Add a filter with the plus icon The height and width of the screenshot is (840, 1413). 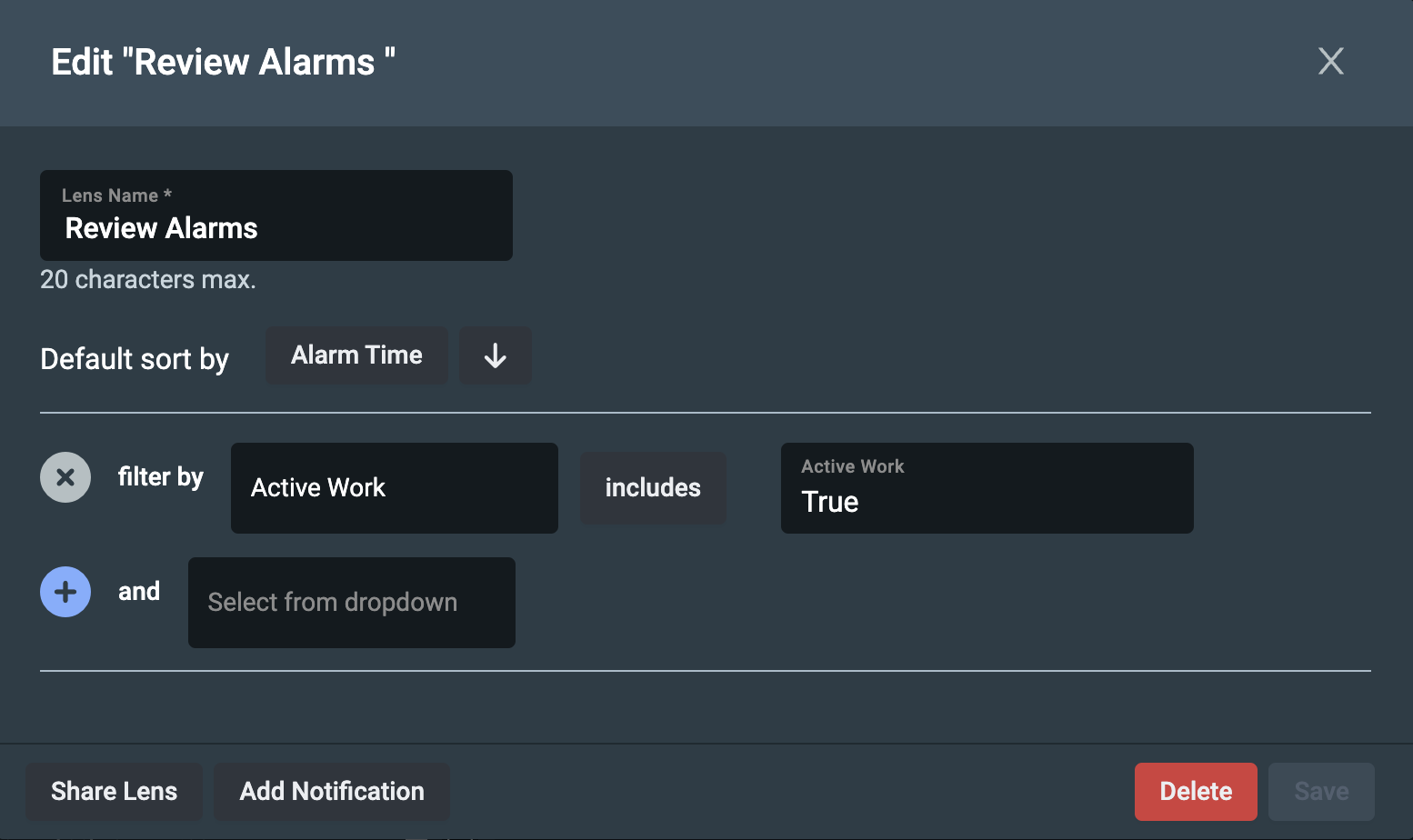tap(65, 592)
